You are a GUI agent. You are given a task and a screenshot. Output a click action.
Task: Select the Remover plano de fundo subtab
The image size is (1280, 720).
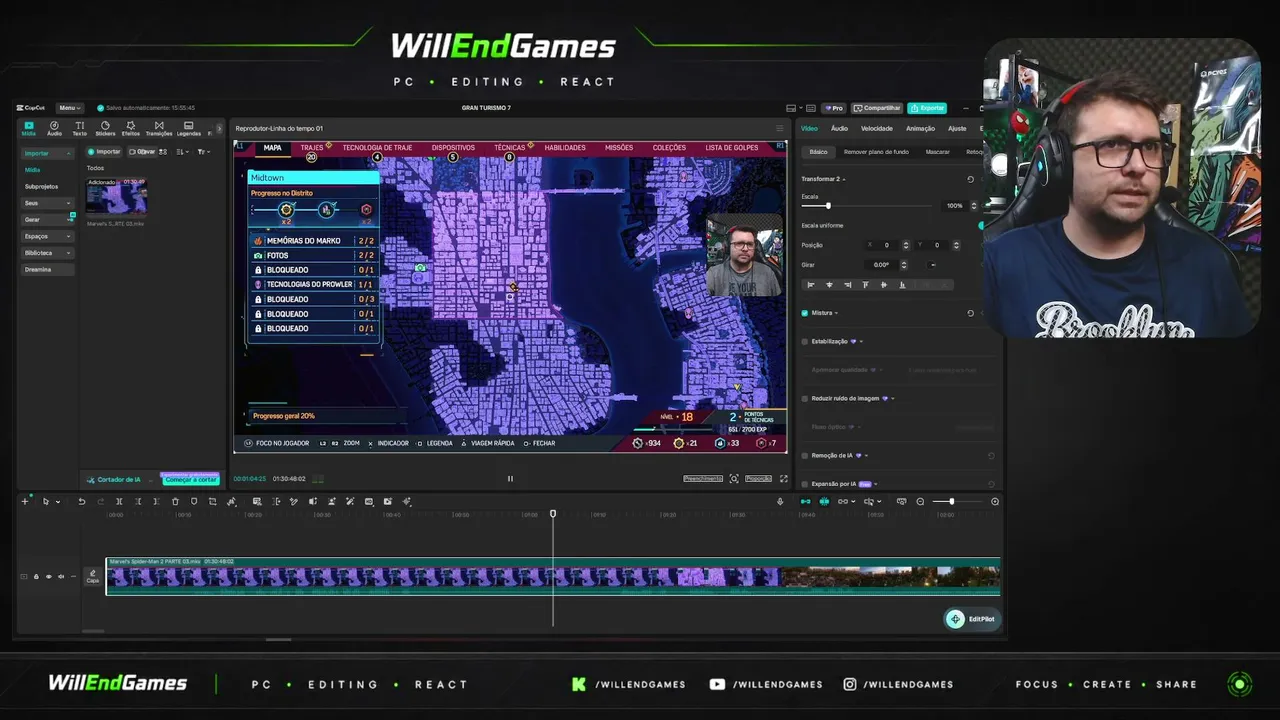(876, 152)
